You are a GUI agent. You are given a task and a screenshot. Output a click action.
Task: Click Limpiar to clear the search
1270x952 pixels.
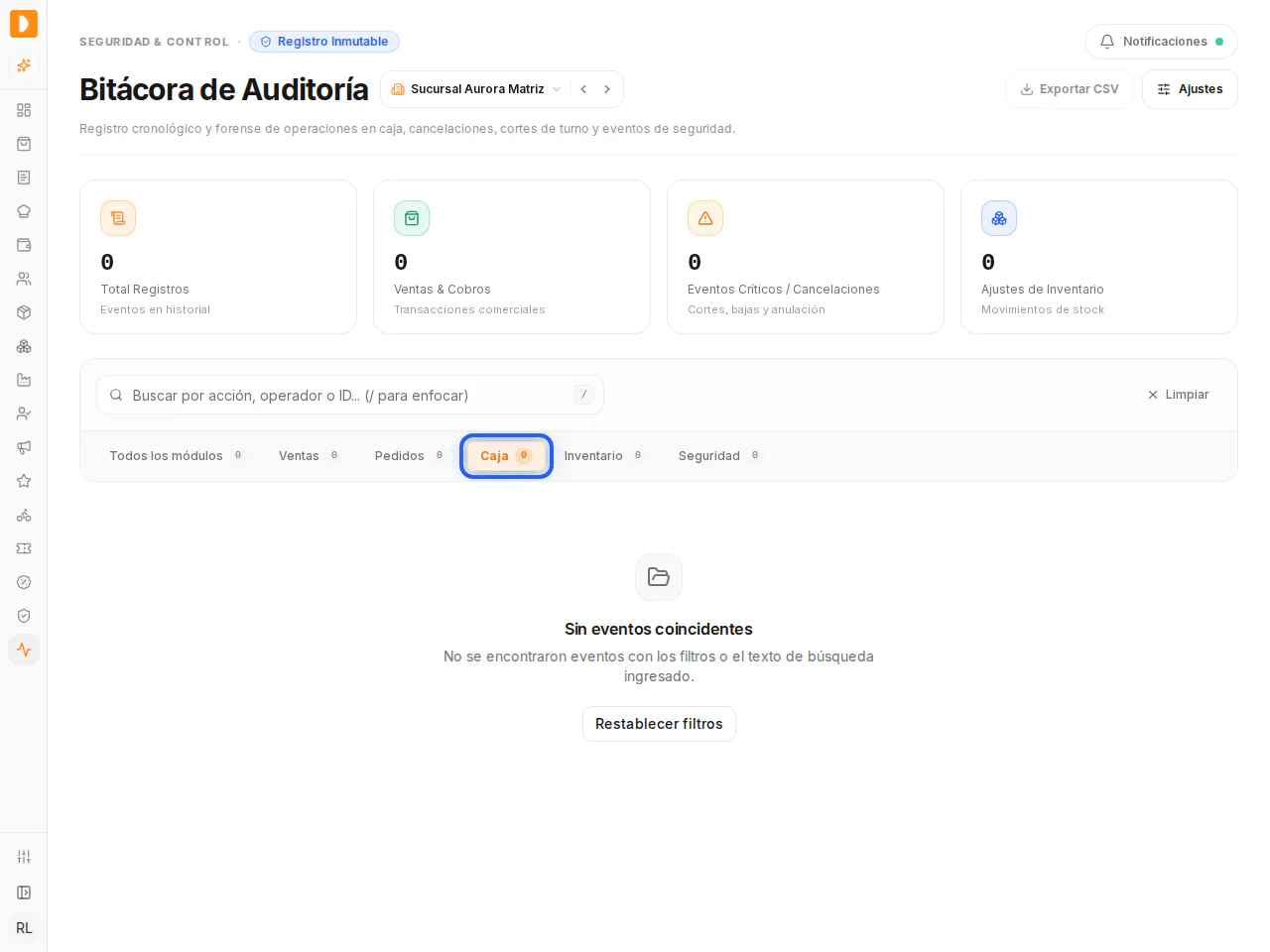[x=1178, y=395]
